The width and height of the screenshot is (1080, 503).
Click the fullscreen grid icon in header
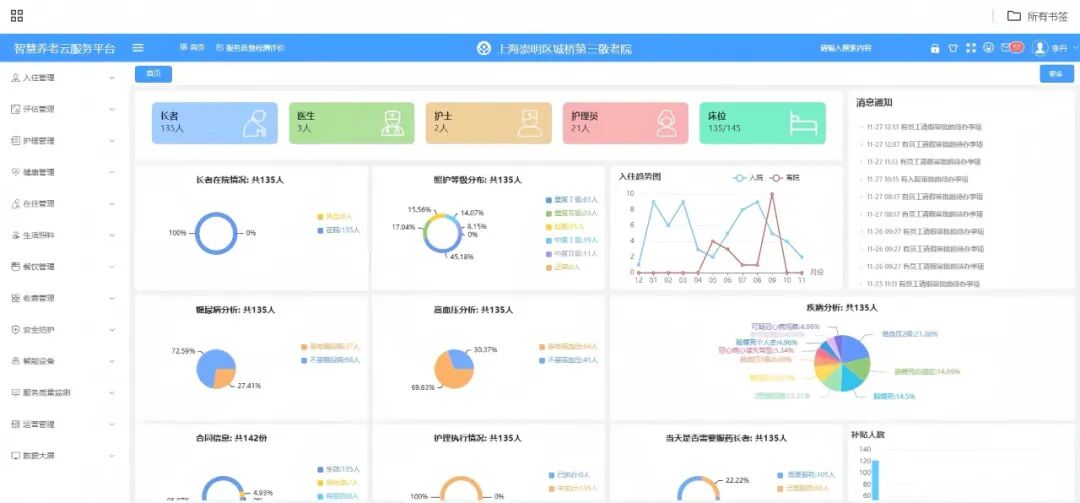(x=970, y=48)
